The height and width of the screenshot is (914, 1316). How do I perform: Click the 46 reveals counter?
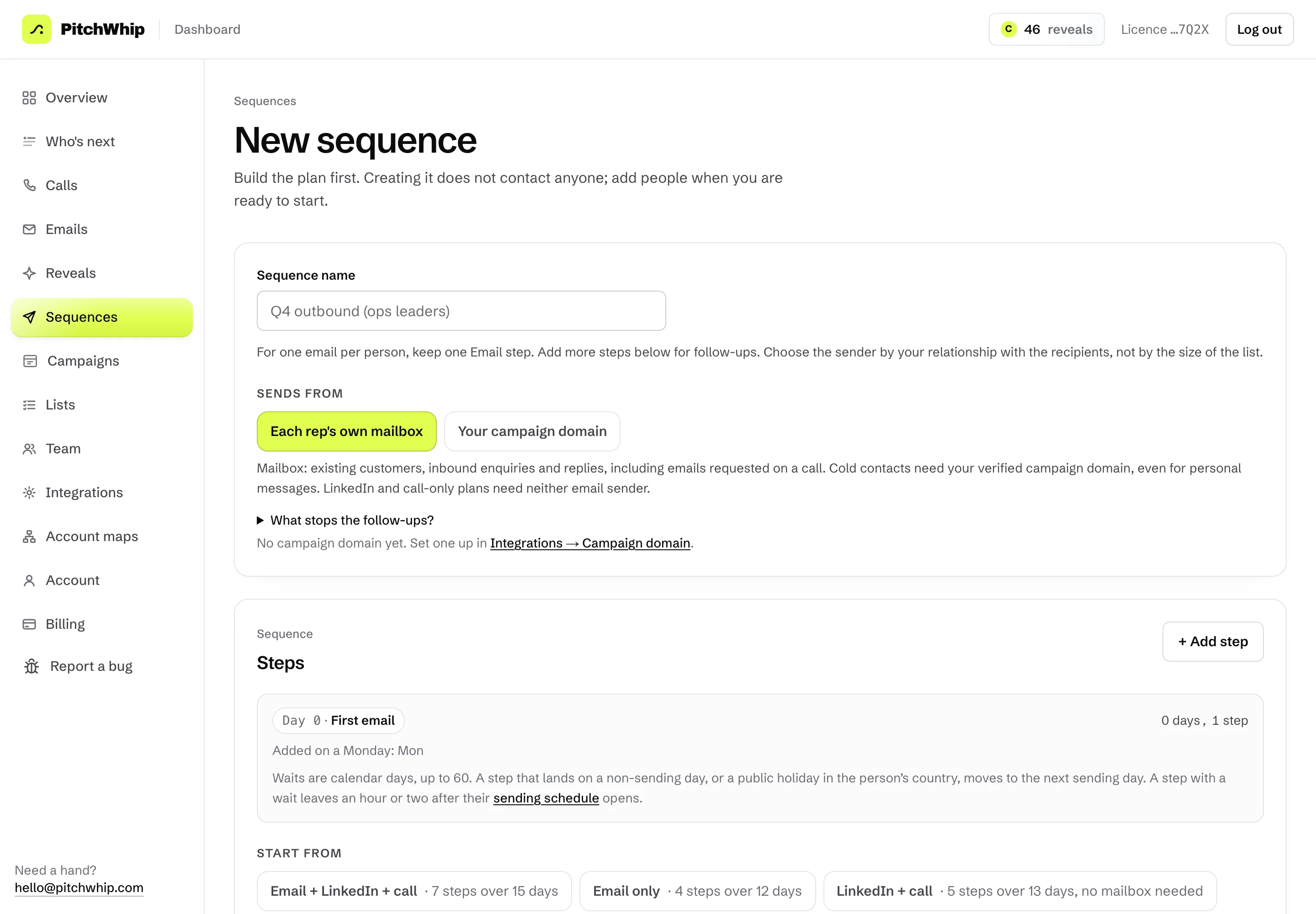1046,29
